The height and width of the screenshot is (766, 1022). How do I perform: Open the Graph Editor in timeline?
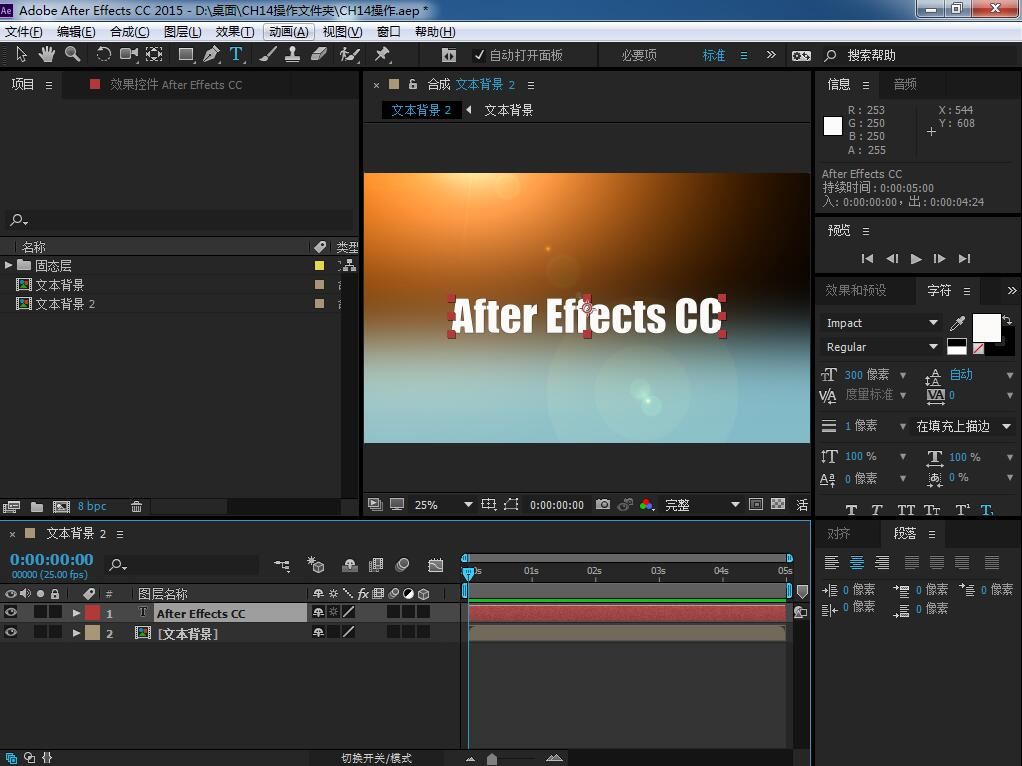tap(435, 565)
